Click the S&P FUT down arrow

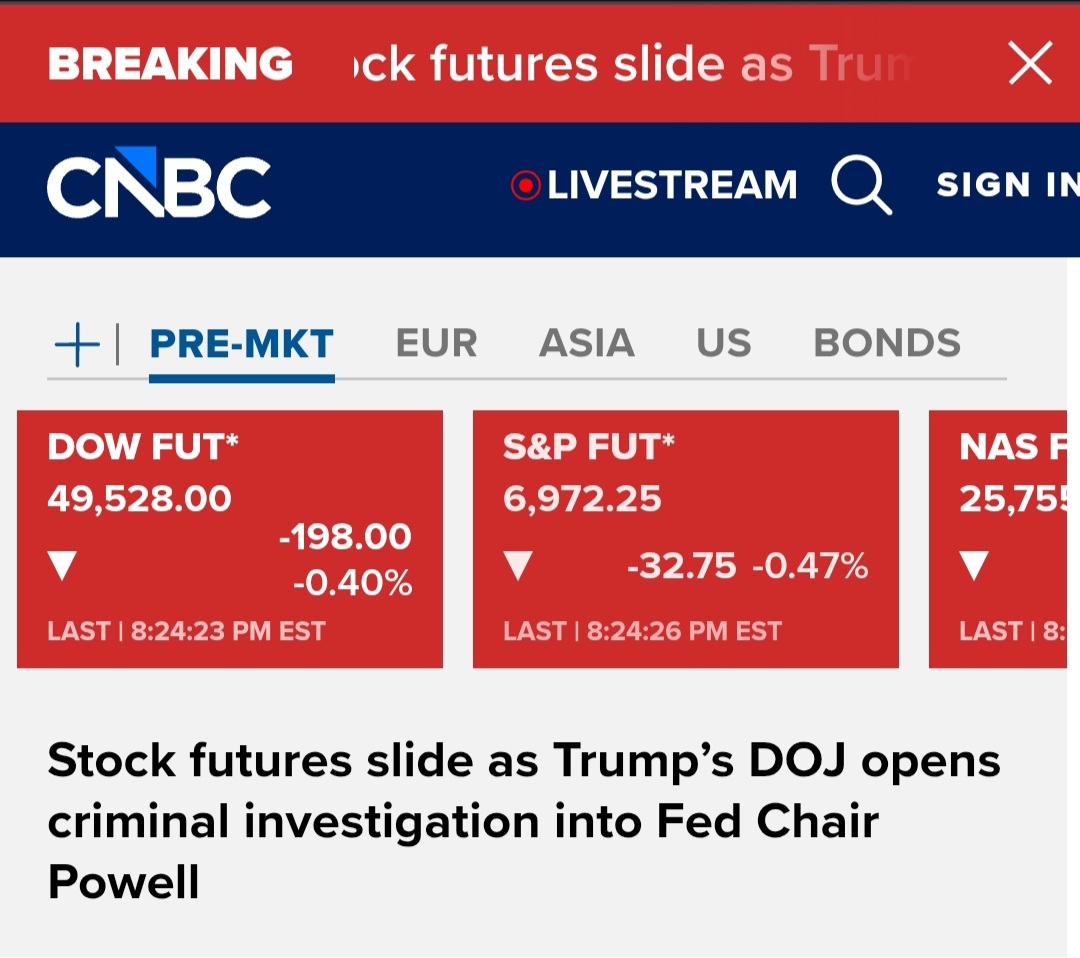[x=518, y=567]
